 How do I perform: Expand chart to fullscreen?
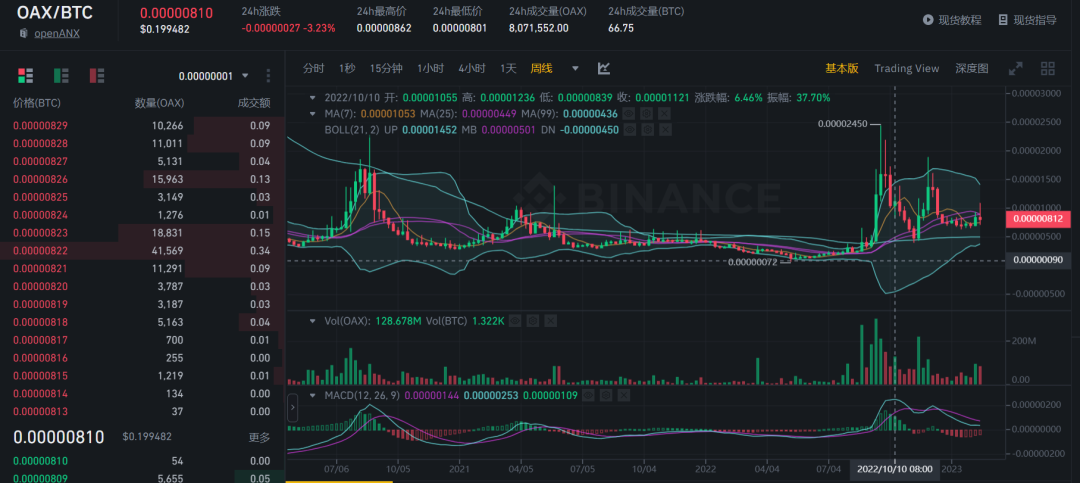(x=1016, y=68)
